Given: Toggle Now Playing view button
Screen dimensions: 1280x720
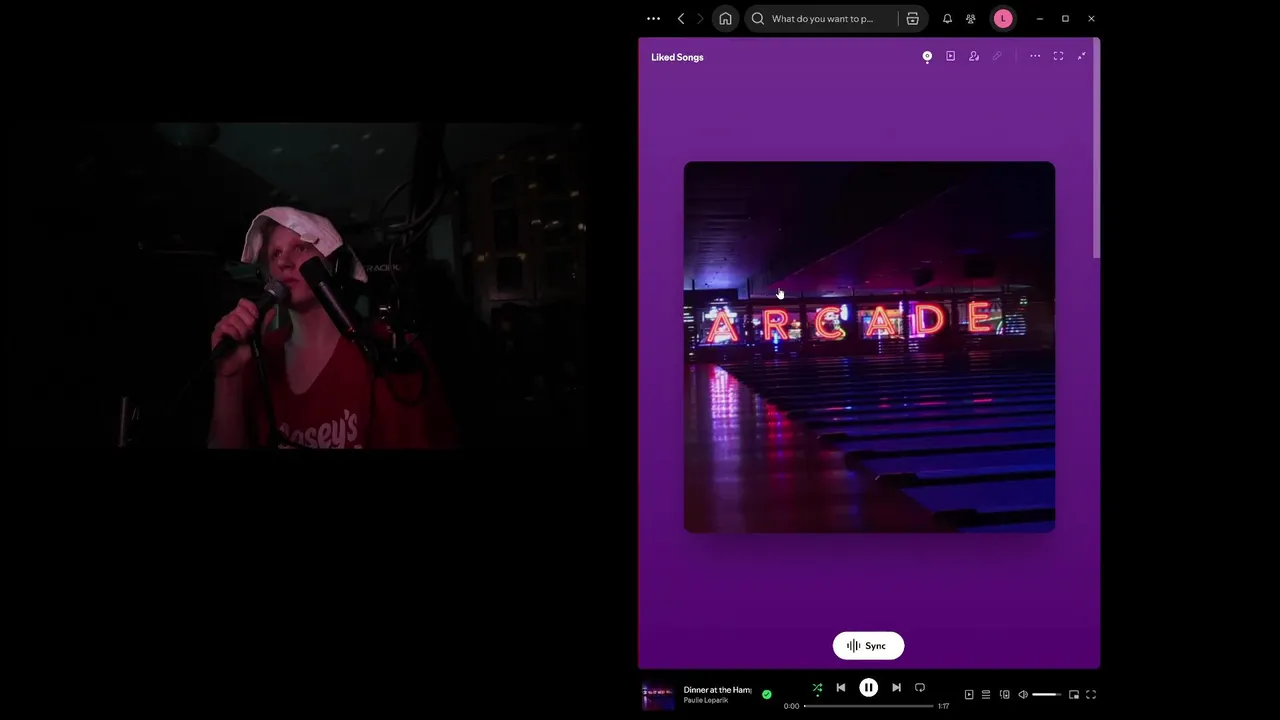Looking at the screenshot, I should click(968, 695).
